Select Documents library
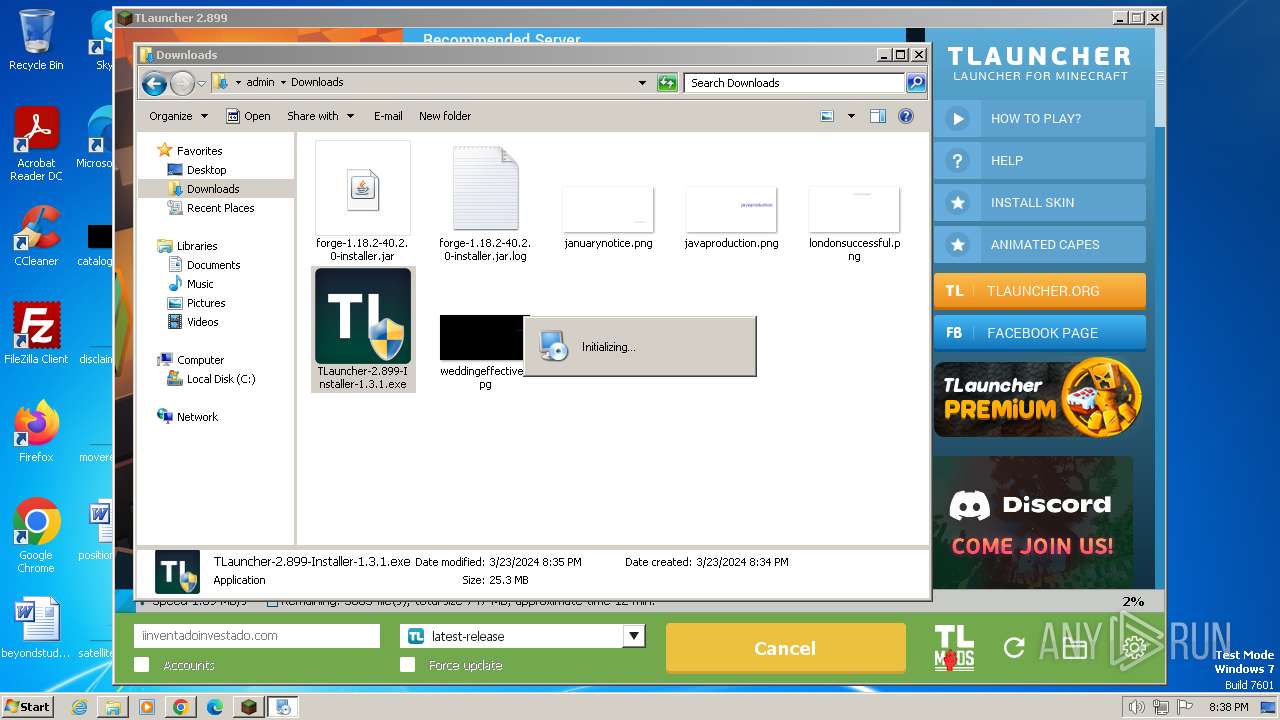The image size is (1280, 720). point(213,265)
